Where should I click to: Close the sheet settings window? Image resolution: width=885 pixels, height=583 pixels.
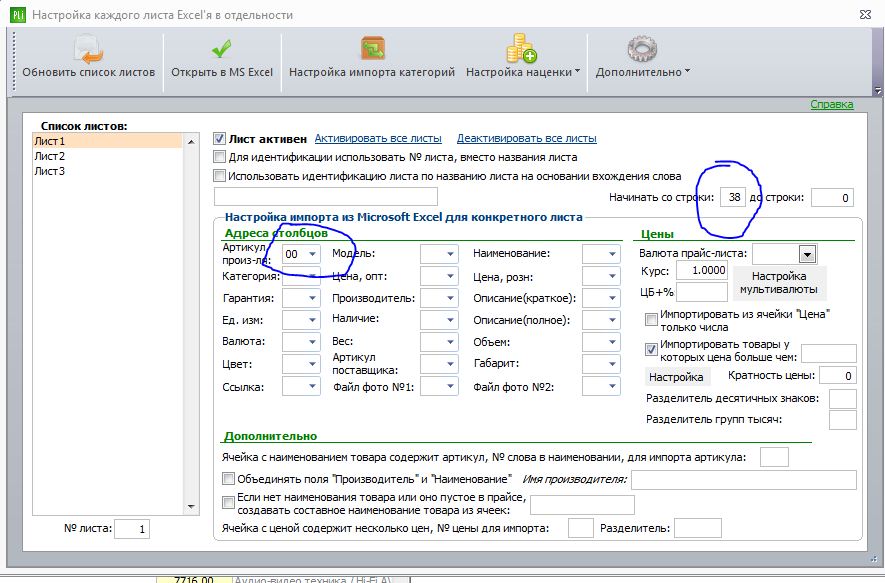pyautogui.click(x=865, y=15)
